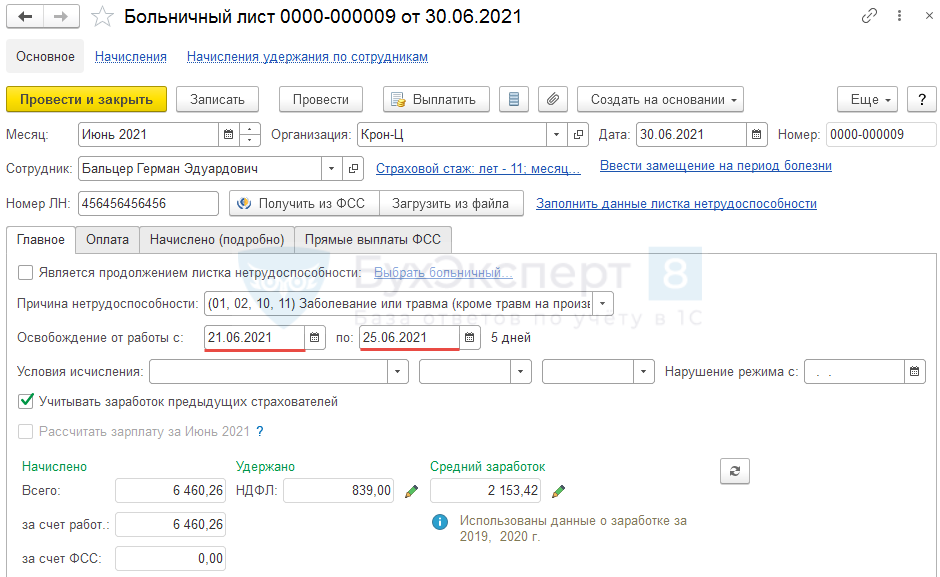Click the Выплатить button

[436, 100]
